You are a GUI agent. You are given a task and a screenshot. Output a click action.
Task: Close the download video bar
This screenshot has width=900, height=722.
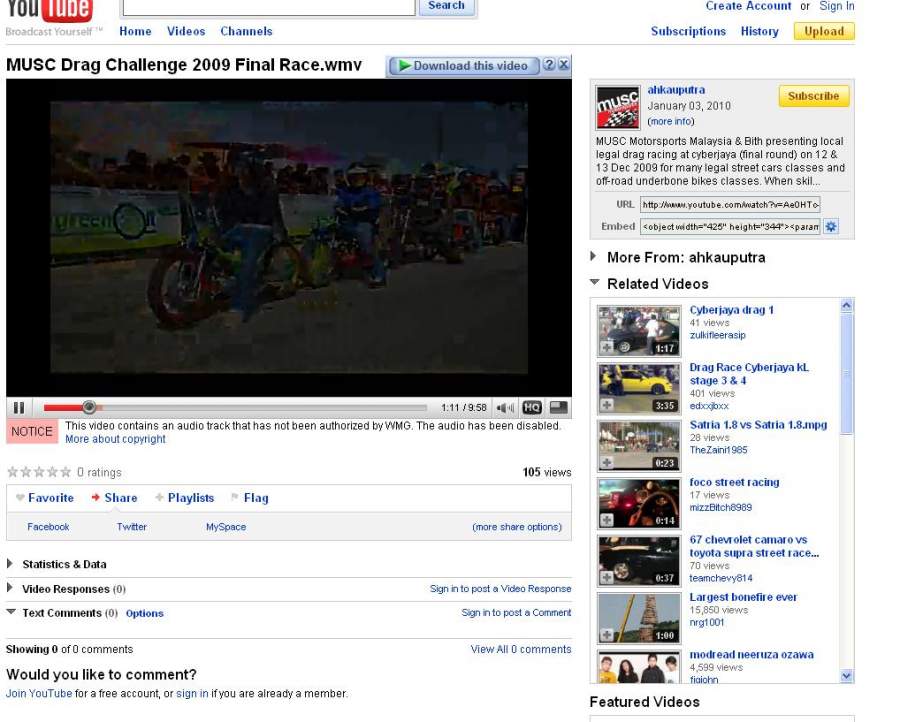pyautogui.click(x=564, y=66)
